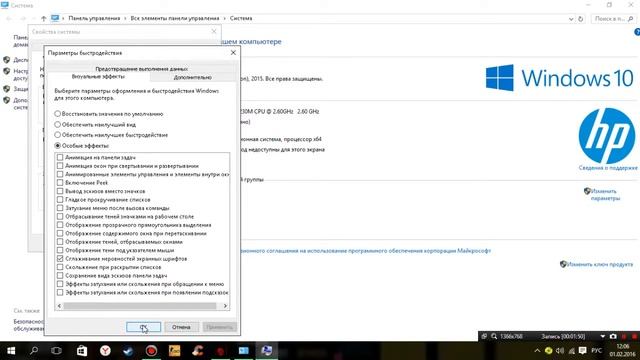This screenshot has height=360, width=640.
Task: Enable Анимированные элементы управления checkbox
Action: [x=60, y=174]
